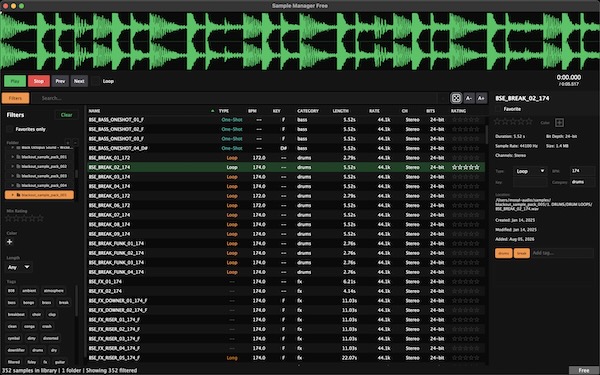
Task: Open the Type dropdown showing Loop
Action: pos(530,171)
